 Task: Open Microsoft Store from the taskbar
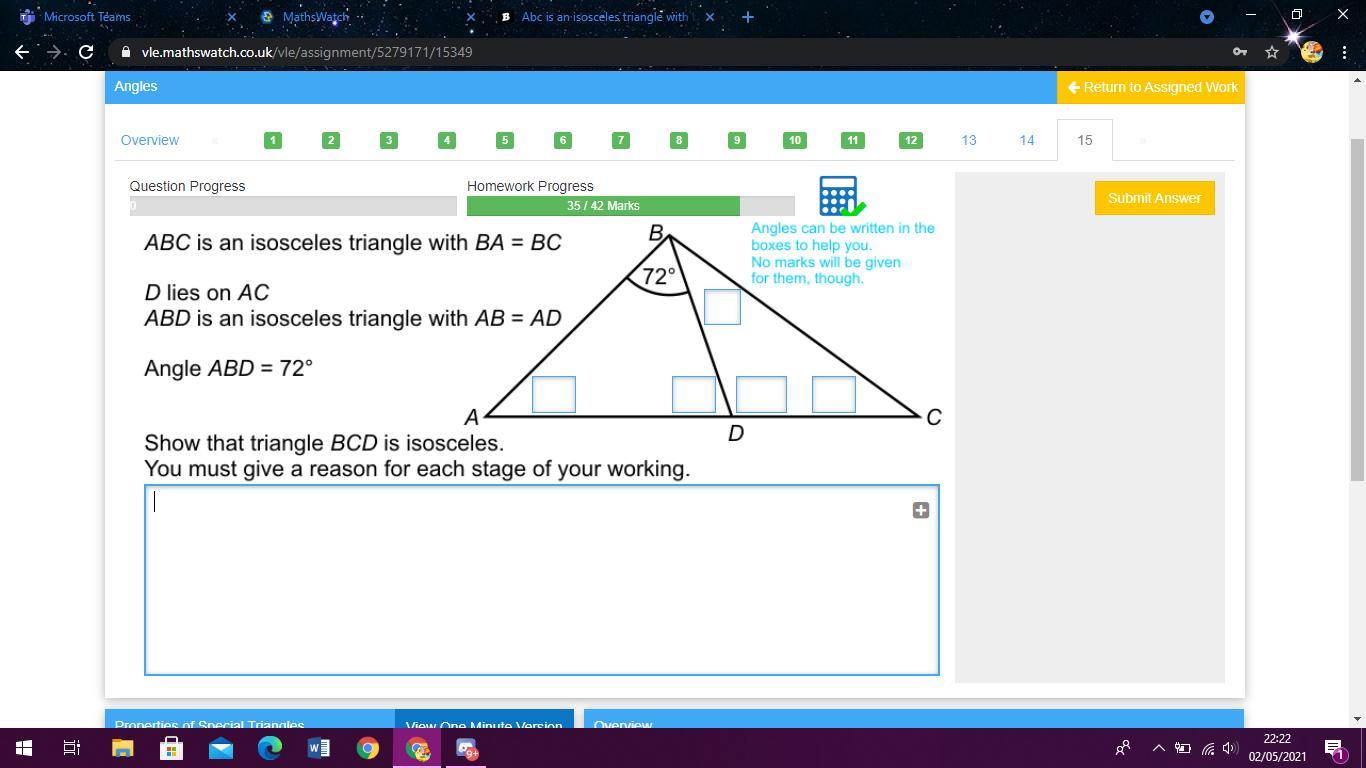pos(171,748)
